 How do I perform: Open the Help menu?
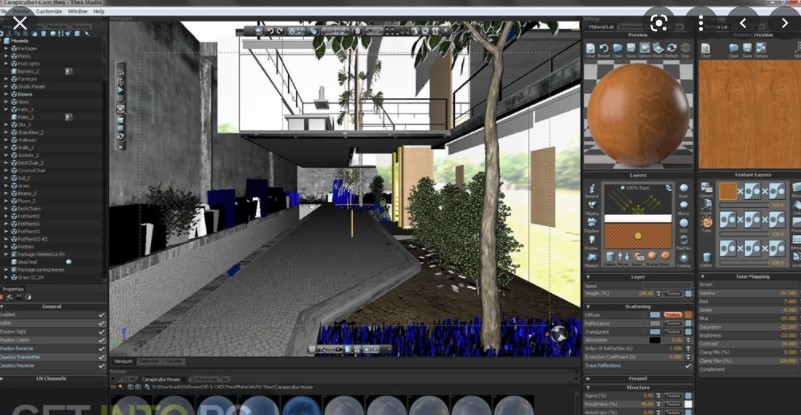99,11
